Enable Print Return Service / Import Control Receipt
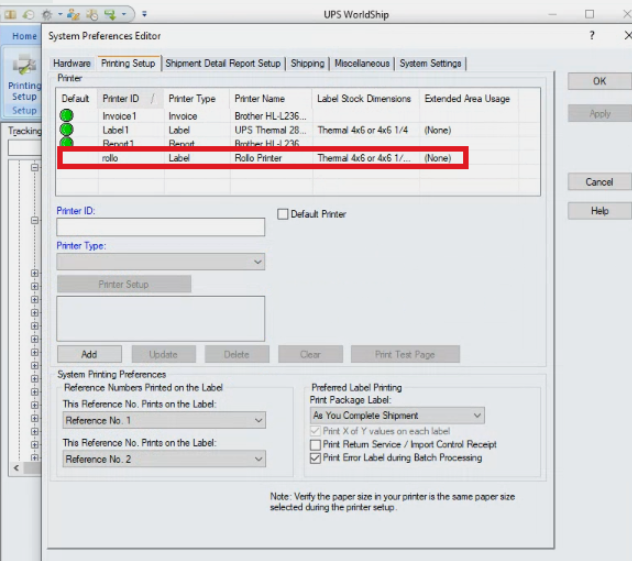 tap(315, 445)
